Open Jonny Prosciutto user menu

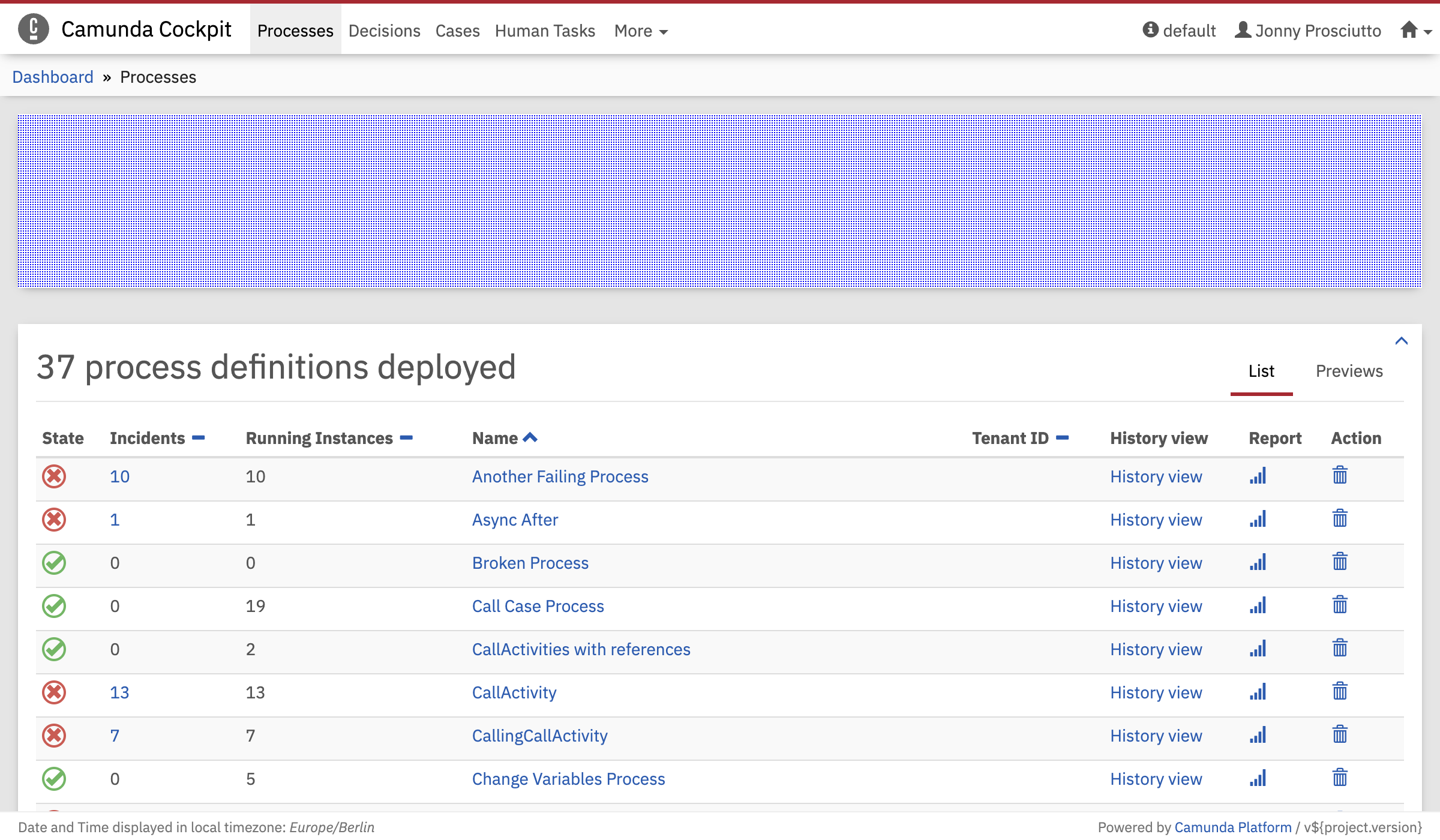pos(1308,31)
